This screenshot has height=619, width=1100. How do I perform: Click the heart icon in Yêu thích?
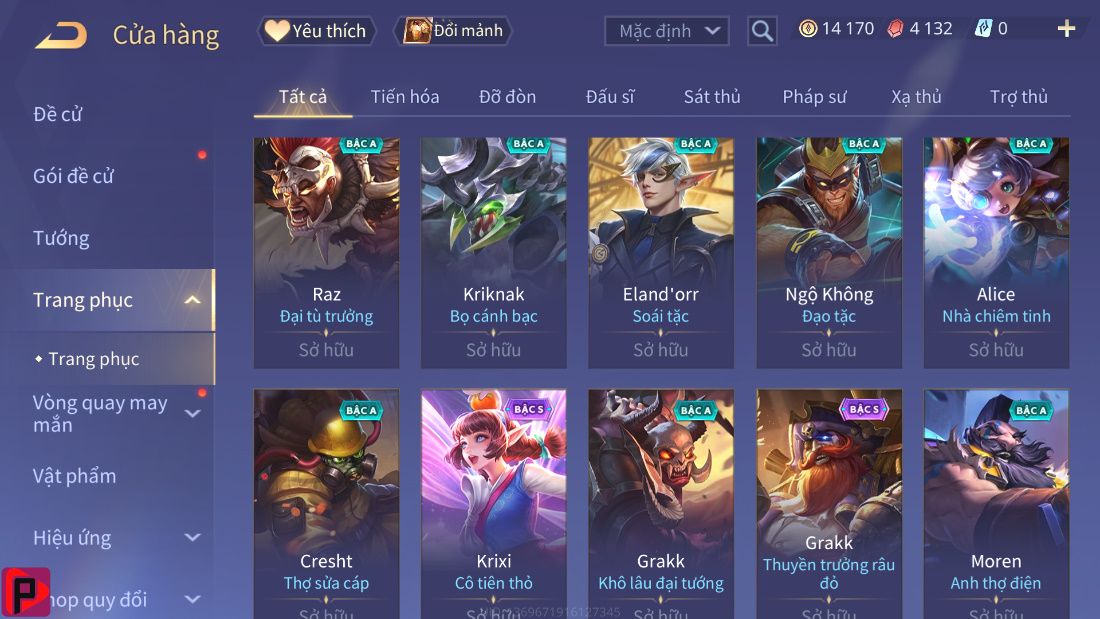tap(277, 30)
